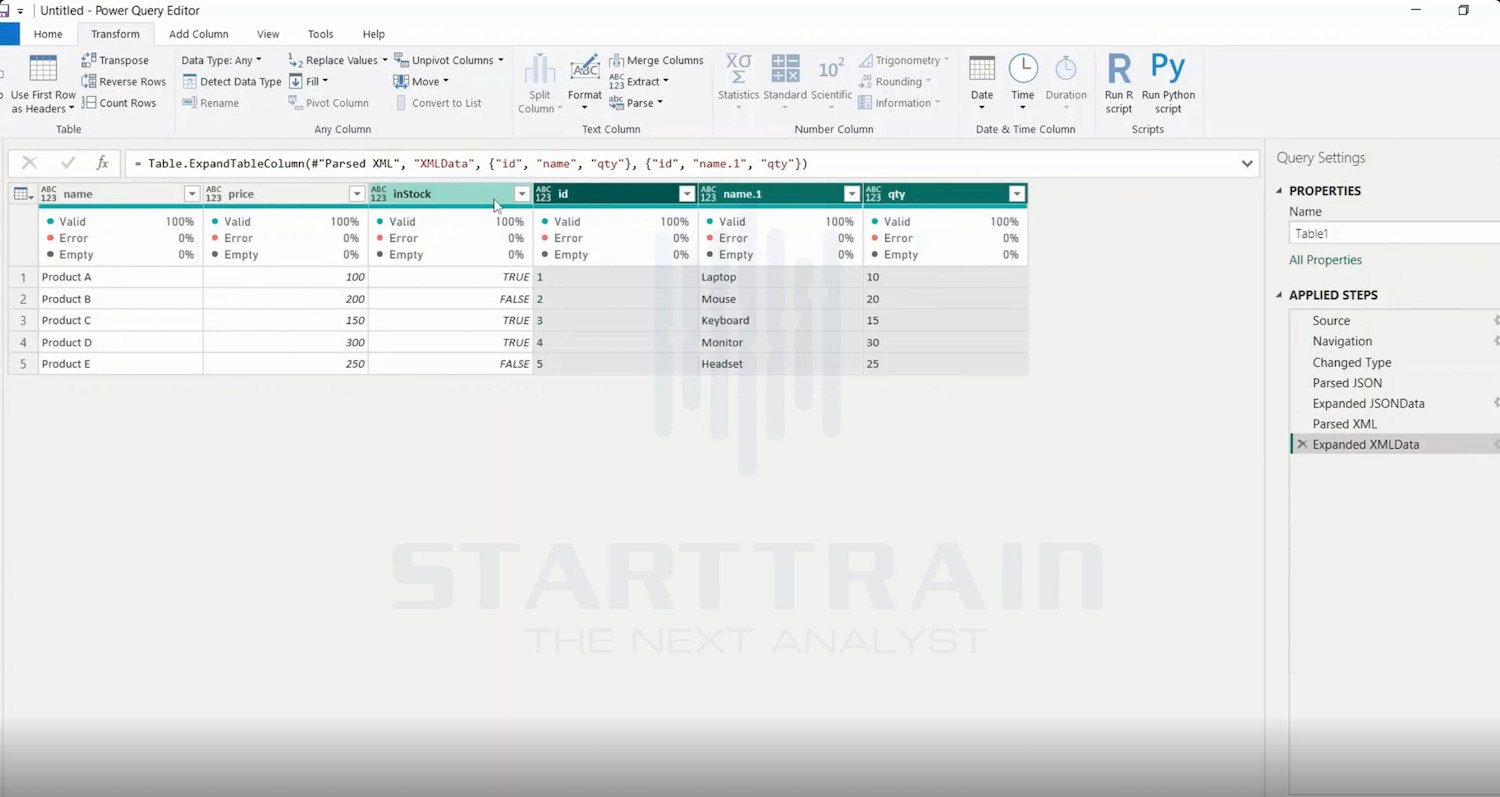1500x797 pixels.
Task: Open the Data Type: Any dropdown
Action: (x=221, y=60)
